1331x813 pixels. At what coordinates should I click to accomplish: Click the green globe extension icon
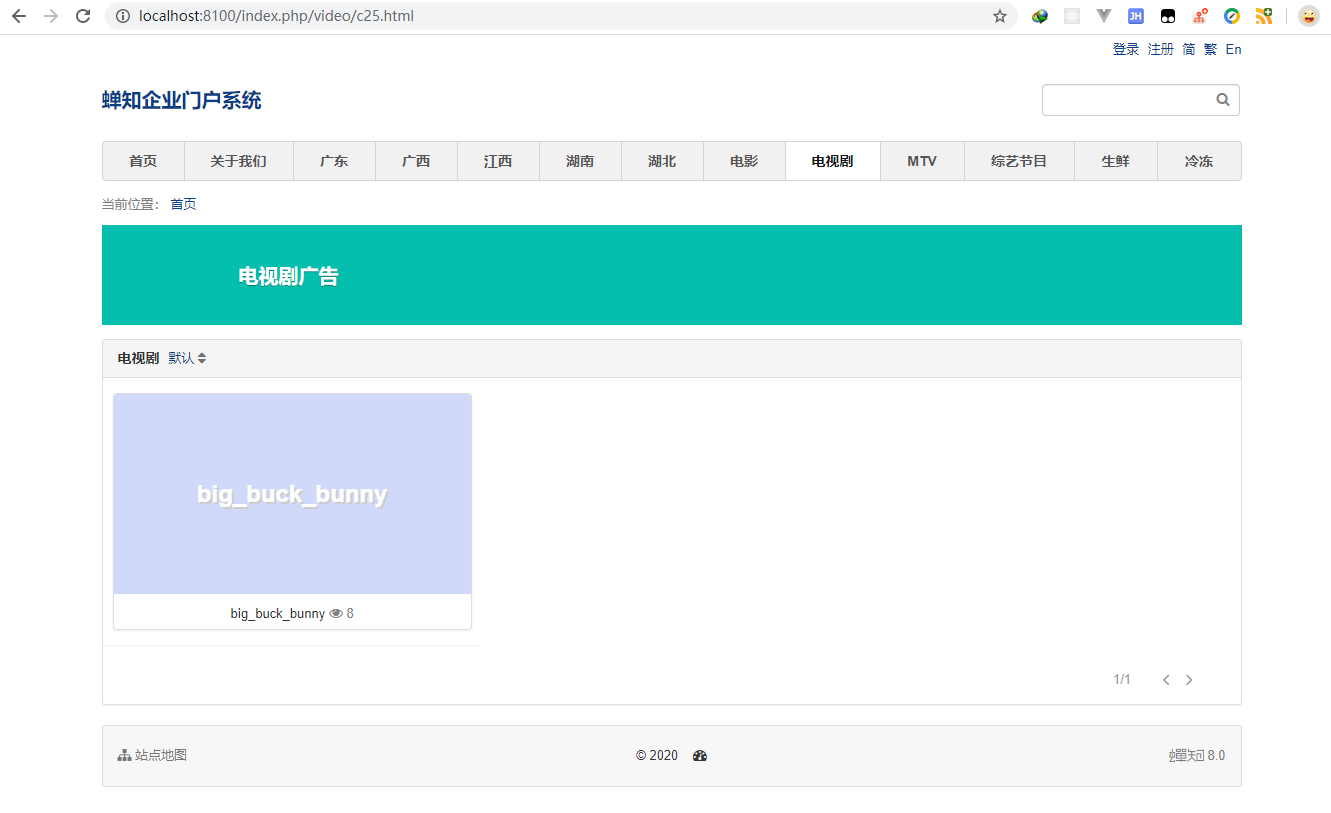click(x=1040, y=16)
